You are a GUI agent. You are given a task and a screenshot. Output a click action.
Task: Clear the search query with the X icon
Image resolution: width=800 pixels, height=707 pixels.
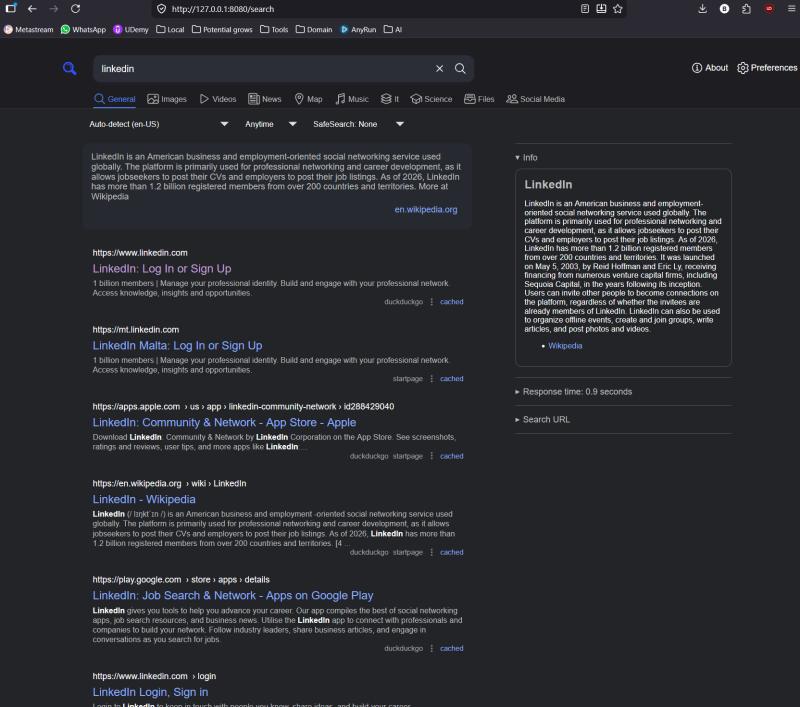point(439,68)
